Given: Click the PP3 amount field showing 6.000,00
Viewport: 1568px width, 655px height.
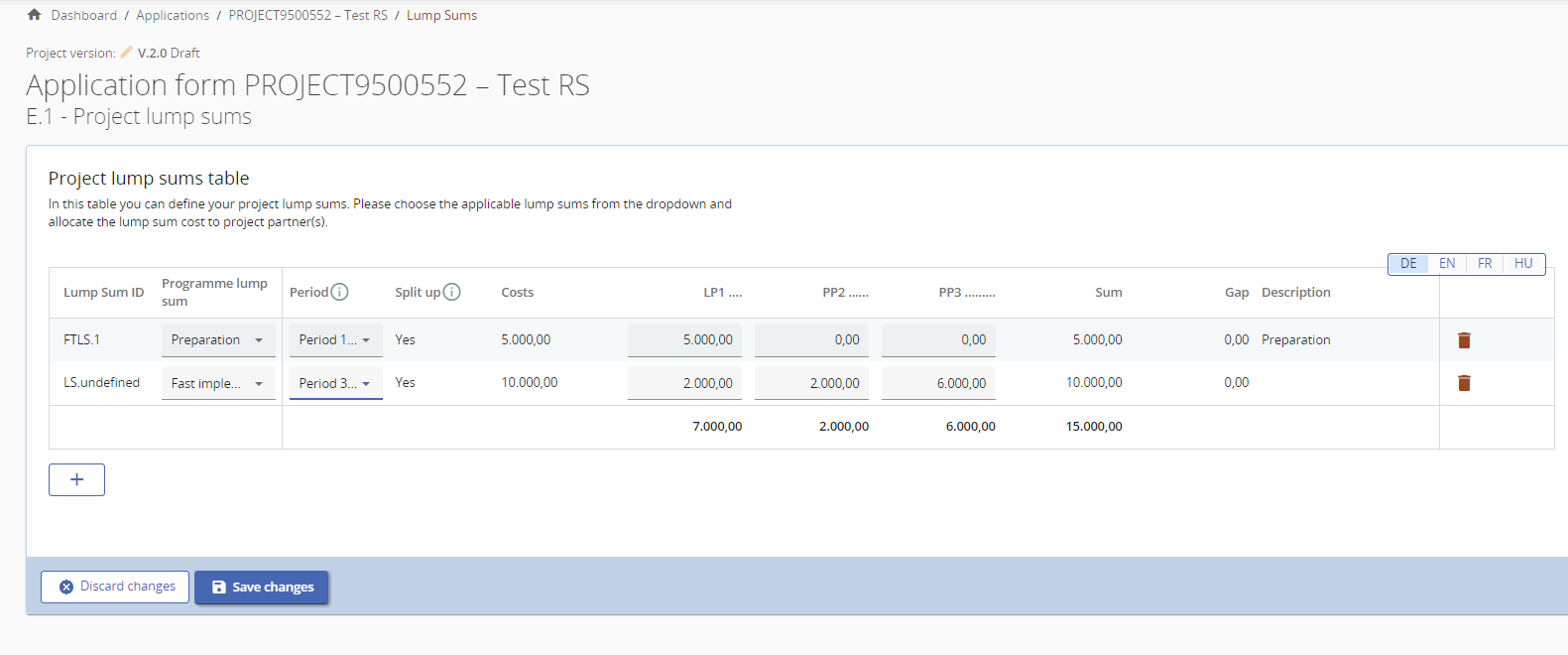Looking at the screenshot, I should click(x=938, y=383).
